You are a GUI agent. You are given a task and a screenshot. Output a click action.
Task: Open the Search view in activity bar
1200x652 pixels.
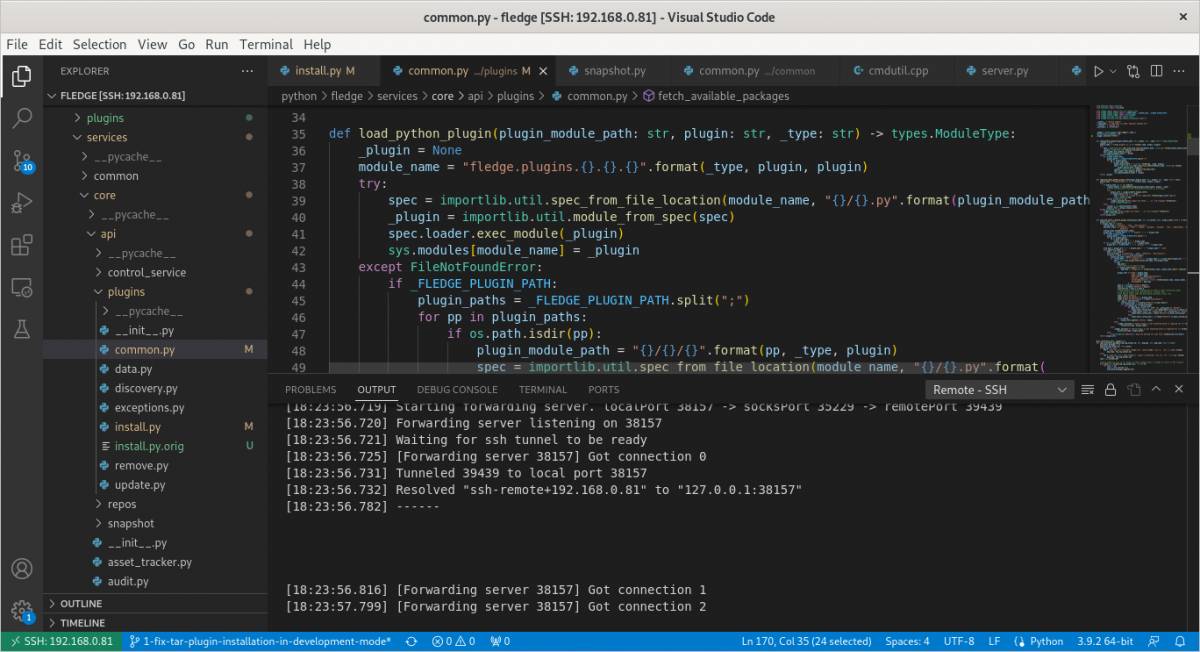21,118
